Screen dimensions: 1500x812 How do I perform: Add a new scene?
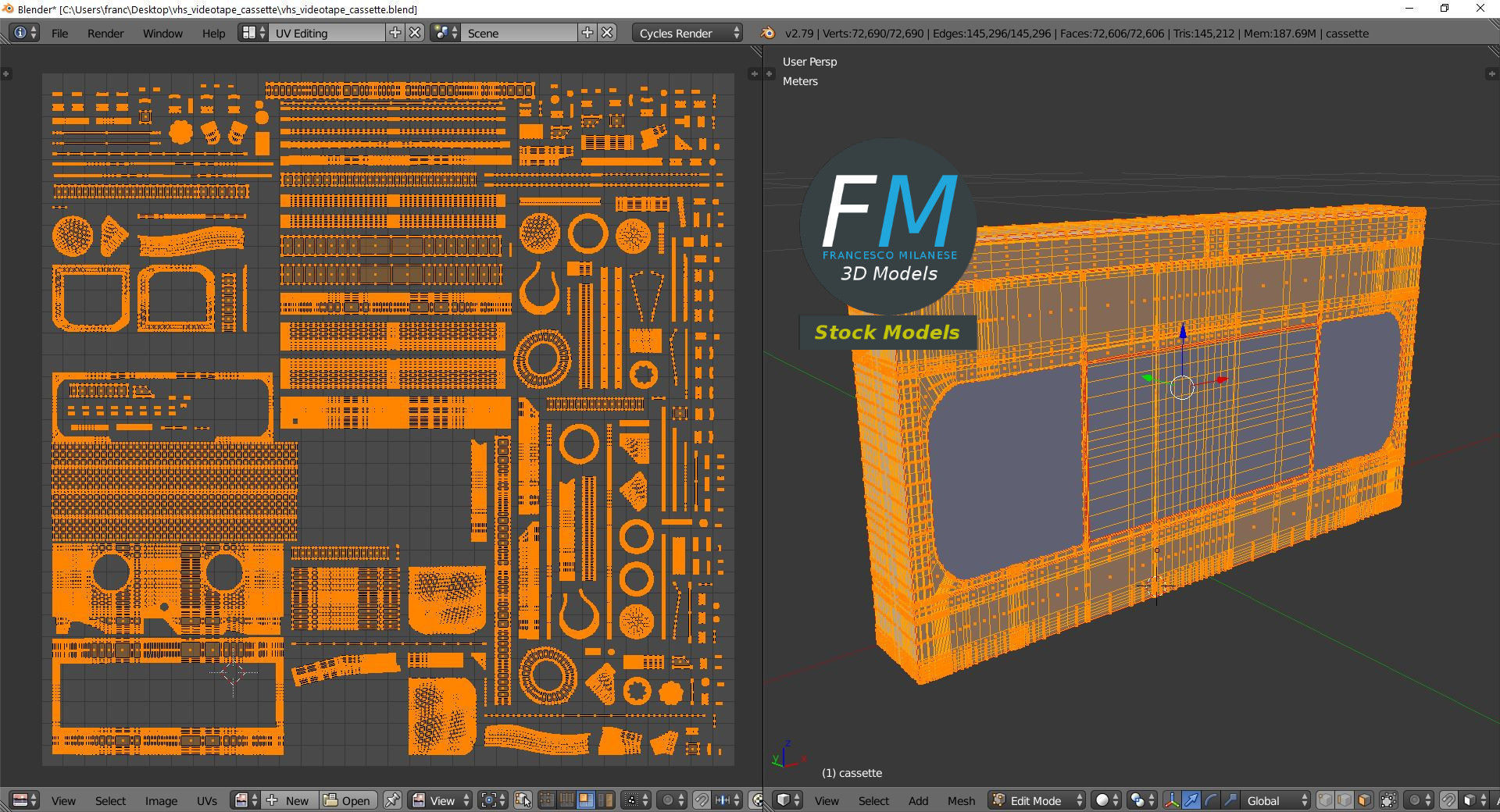(x=587, y=33)
